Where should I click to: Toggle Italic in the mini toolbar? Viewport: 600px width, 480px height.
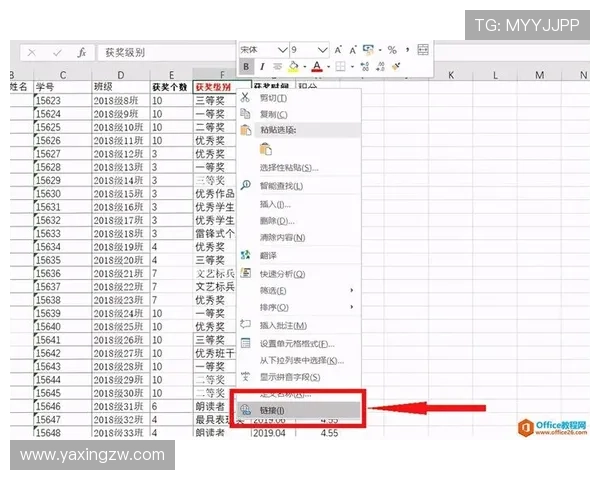pos(262,67)
